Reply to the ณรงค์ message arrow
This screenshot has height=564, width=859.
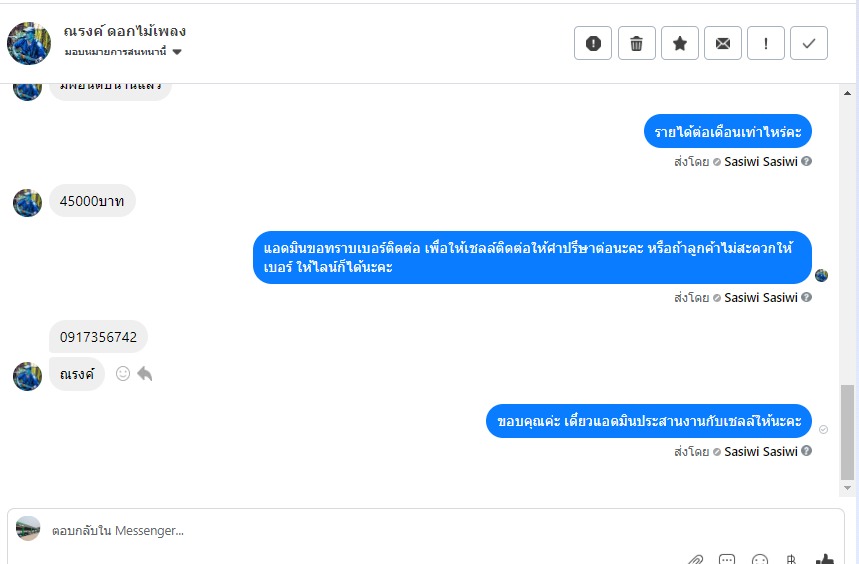(x=145, y=373)
